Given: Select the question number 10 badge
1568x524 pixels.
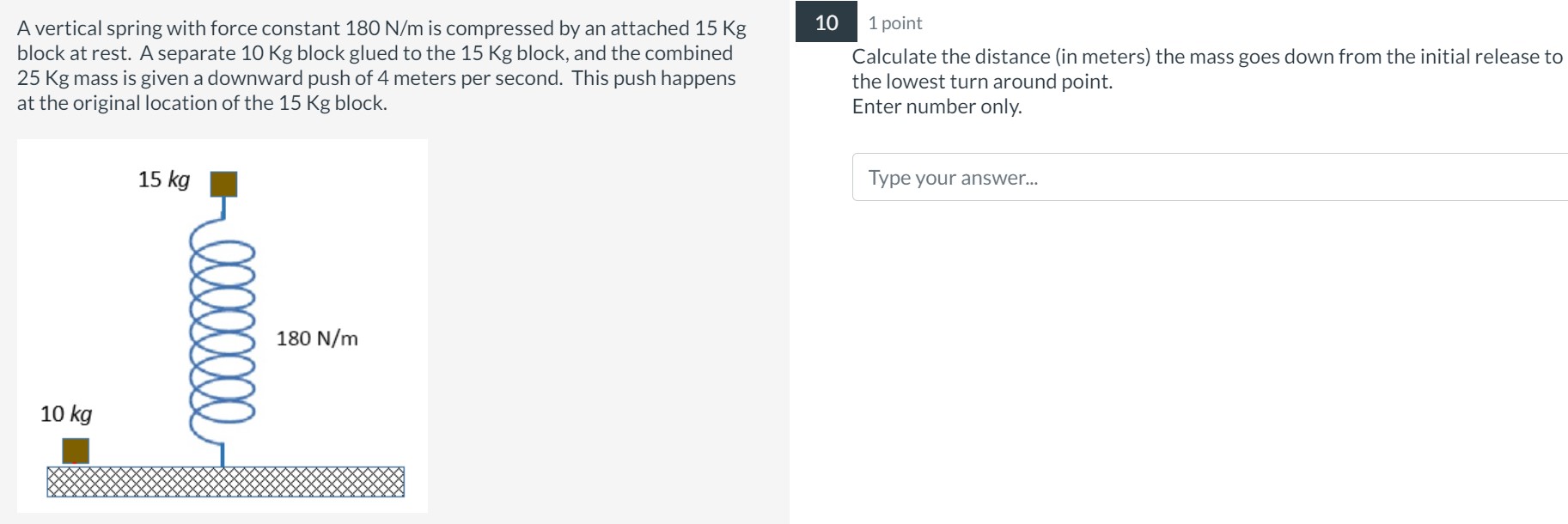Looking at the screenshot, I should coord(827,22).
